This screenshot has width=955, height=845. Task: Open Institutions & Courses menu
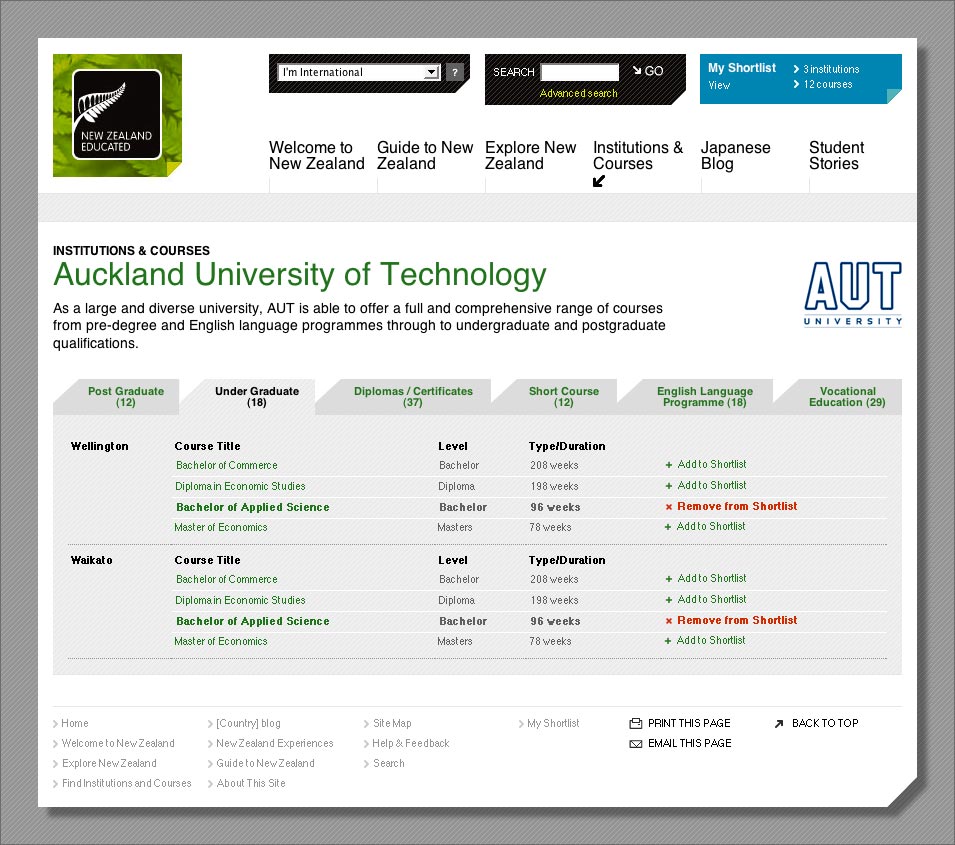638,155
